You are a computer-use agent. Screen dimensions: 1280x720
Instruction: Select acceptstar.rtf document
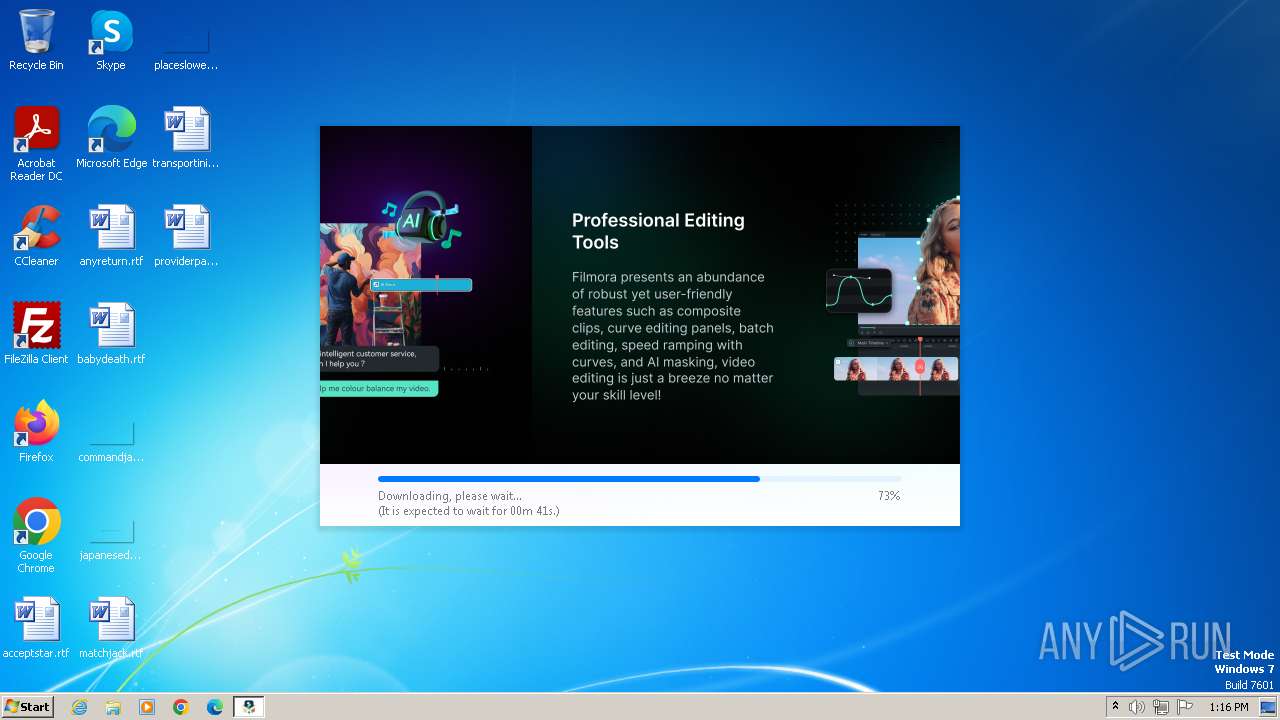(36, 628)
